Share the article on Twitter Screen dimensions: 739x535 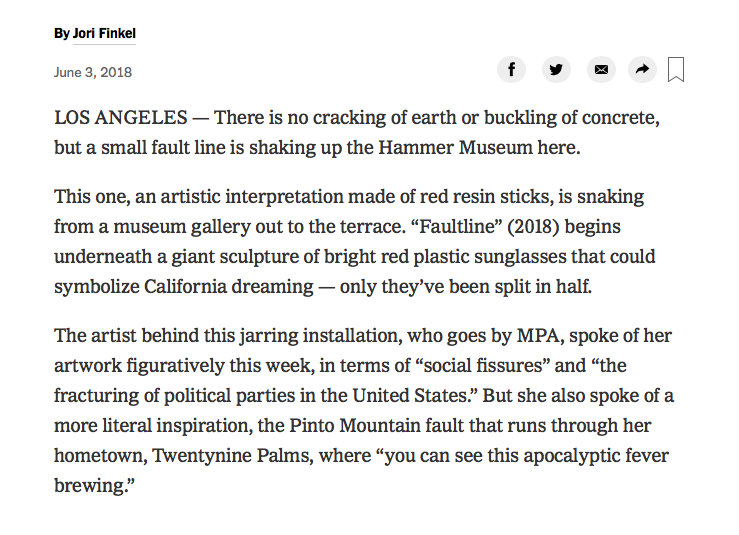coord(556,69)
